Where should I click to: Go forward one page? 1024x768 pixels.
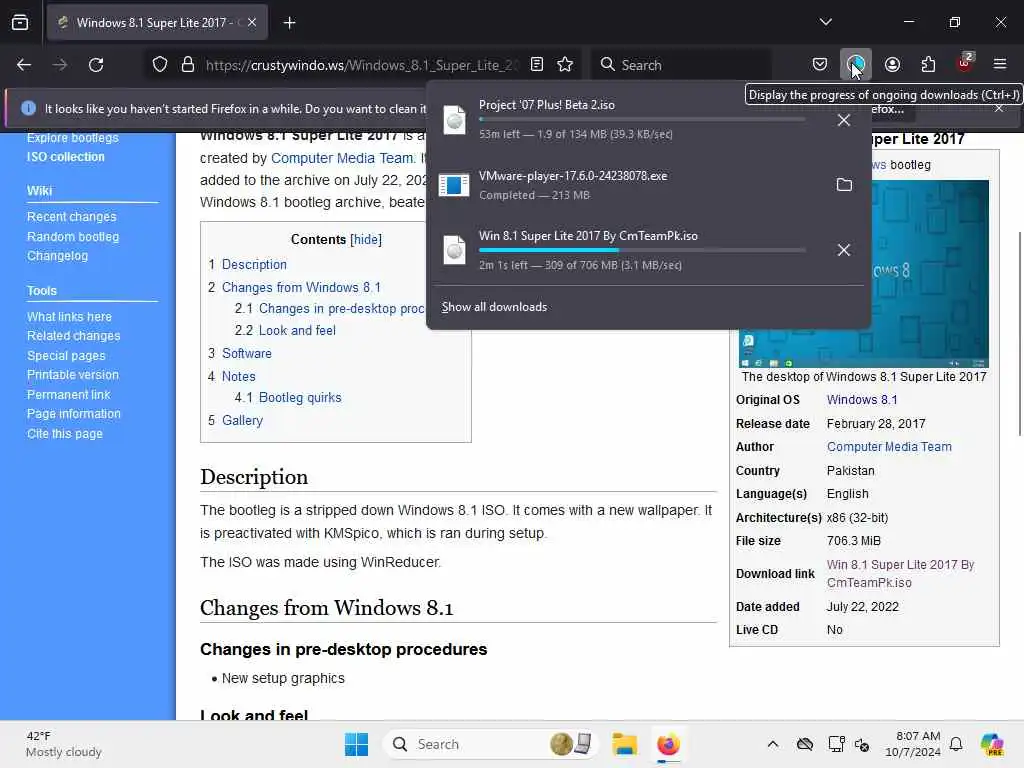[60, 65]
